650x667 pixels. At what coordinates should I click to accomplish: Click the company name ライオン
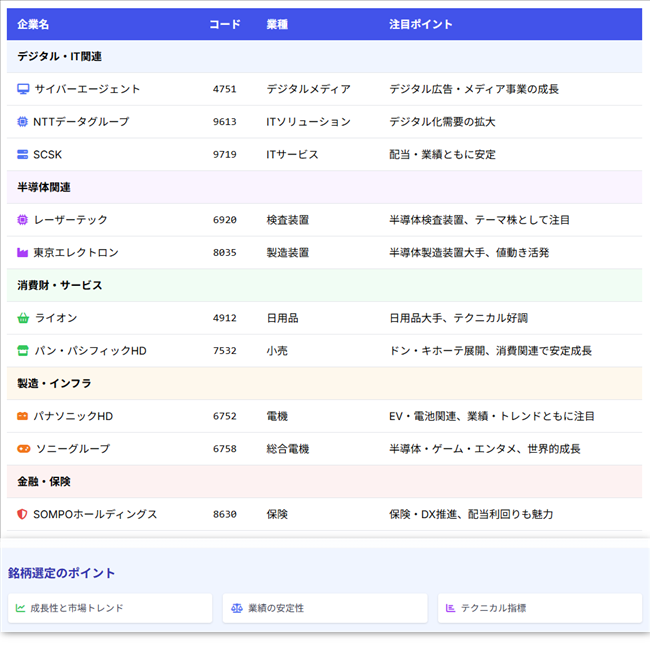56,318
